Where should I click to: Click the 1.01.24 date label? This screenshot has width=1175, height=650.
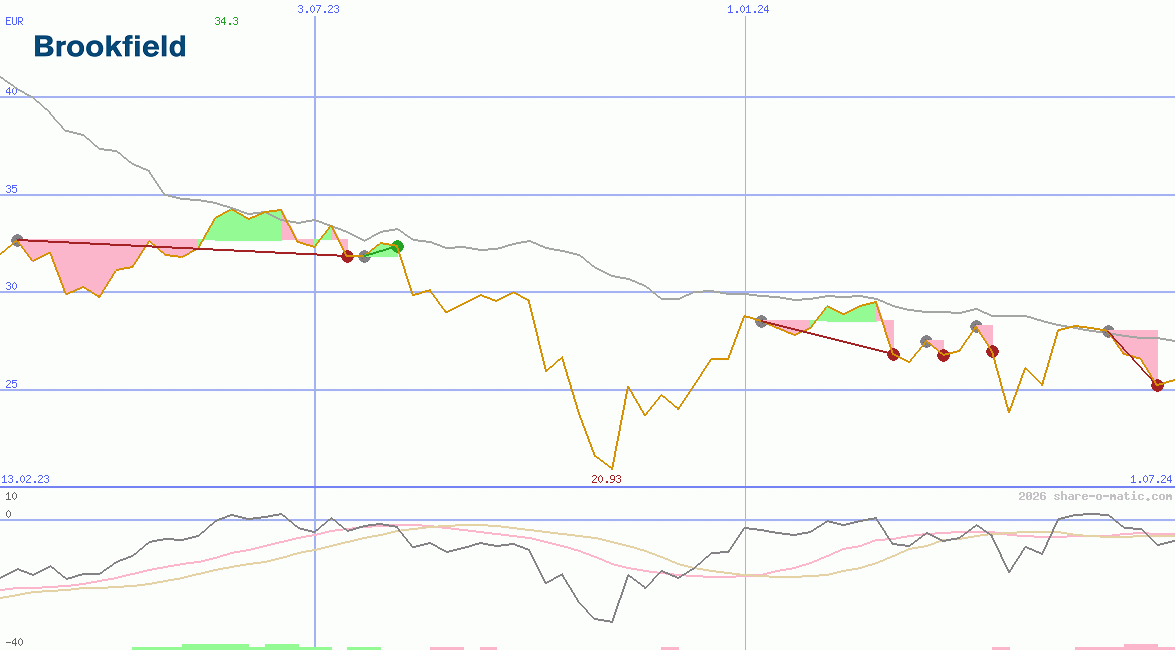click(748, 9)
